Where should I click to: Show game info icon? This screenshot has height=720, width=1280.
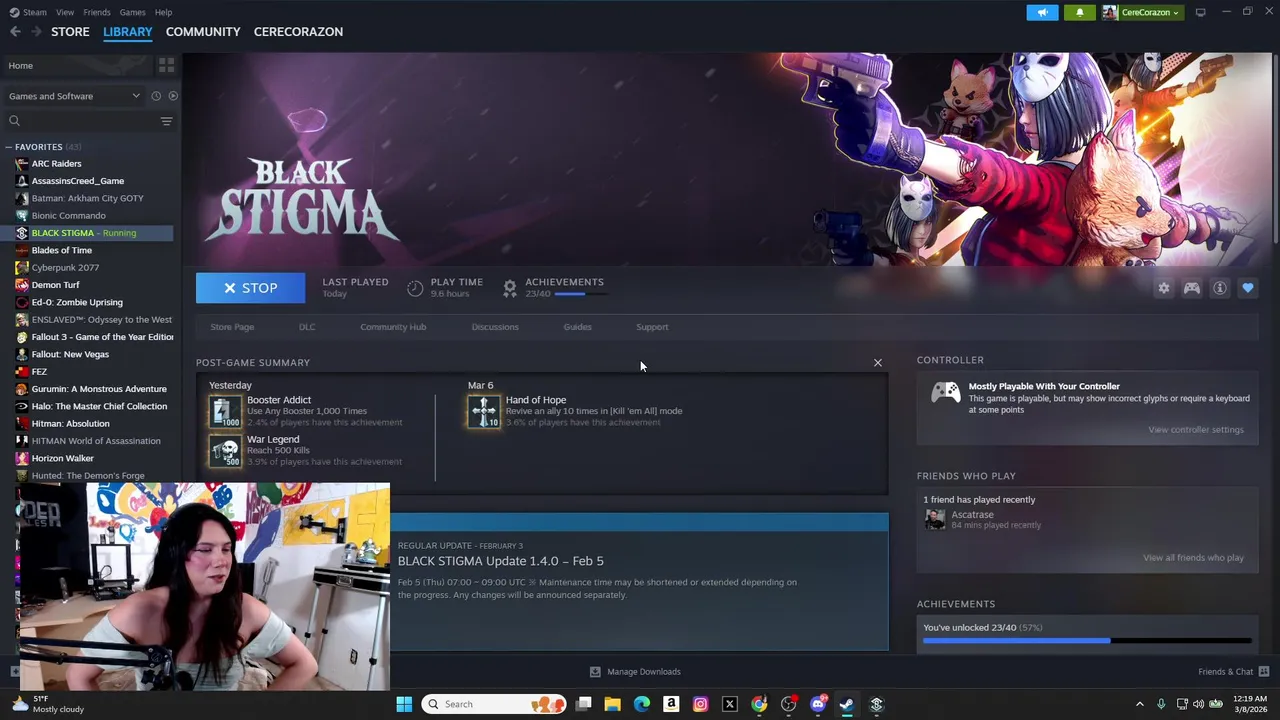[x=1219, y=288]
